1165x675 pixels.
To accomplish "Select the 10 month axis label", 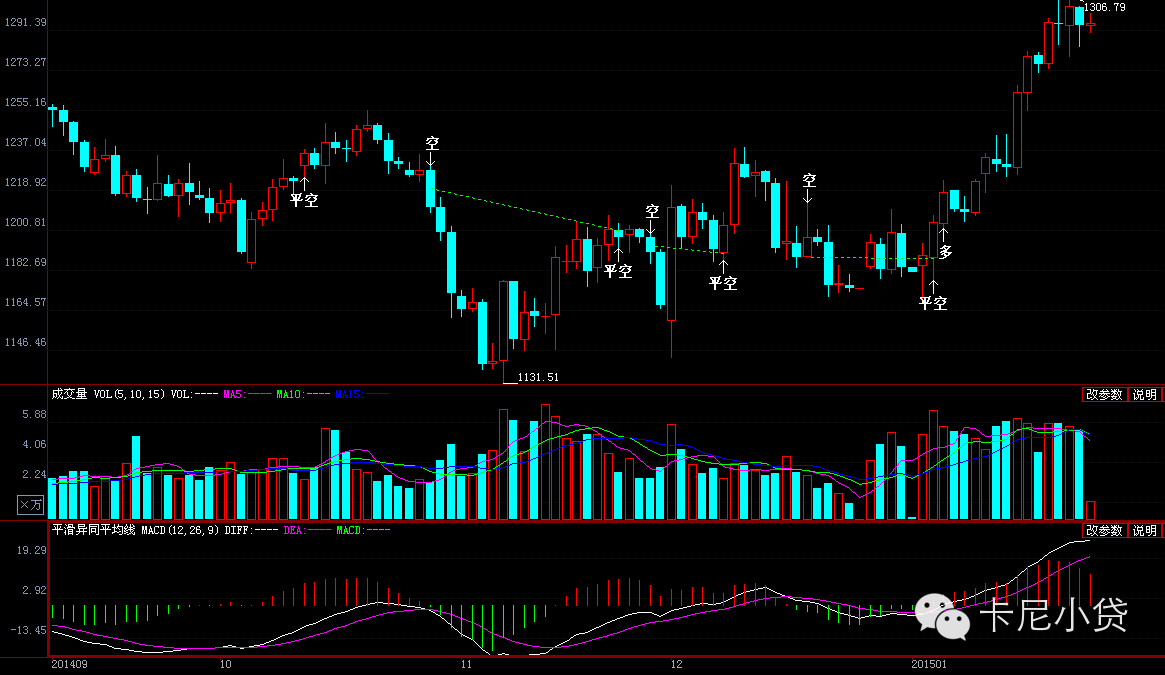I will [x=225, y=664].
